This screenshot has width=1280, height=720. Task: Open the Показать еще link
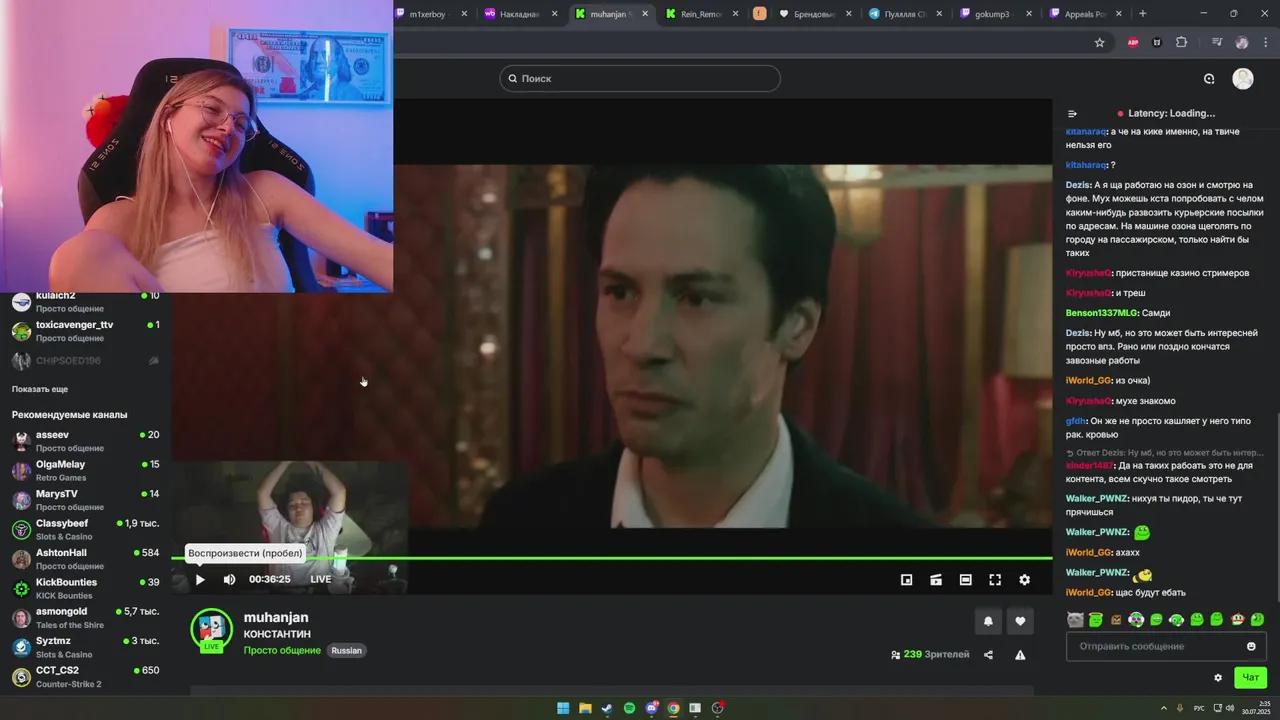[x=40, y=389]
